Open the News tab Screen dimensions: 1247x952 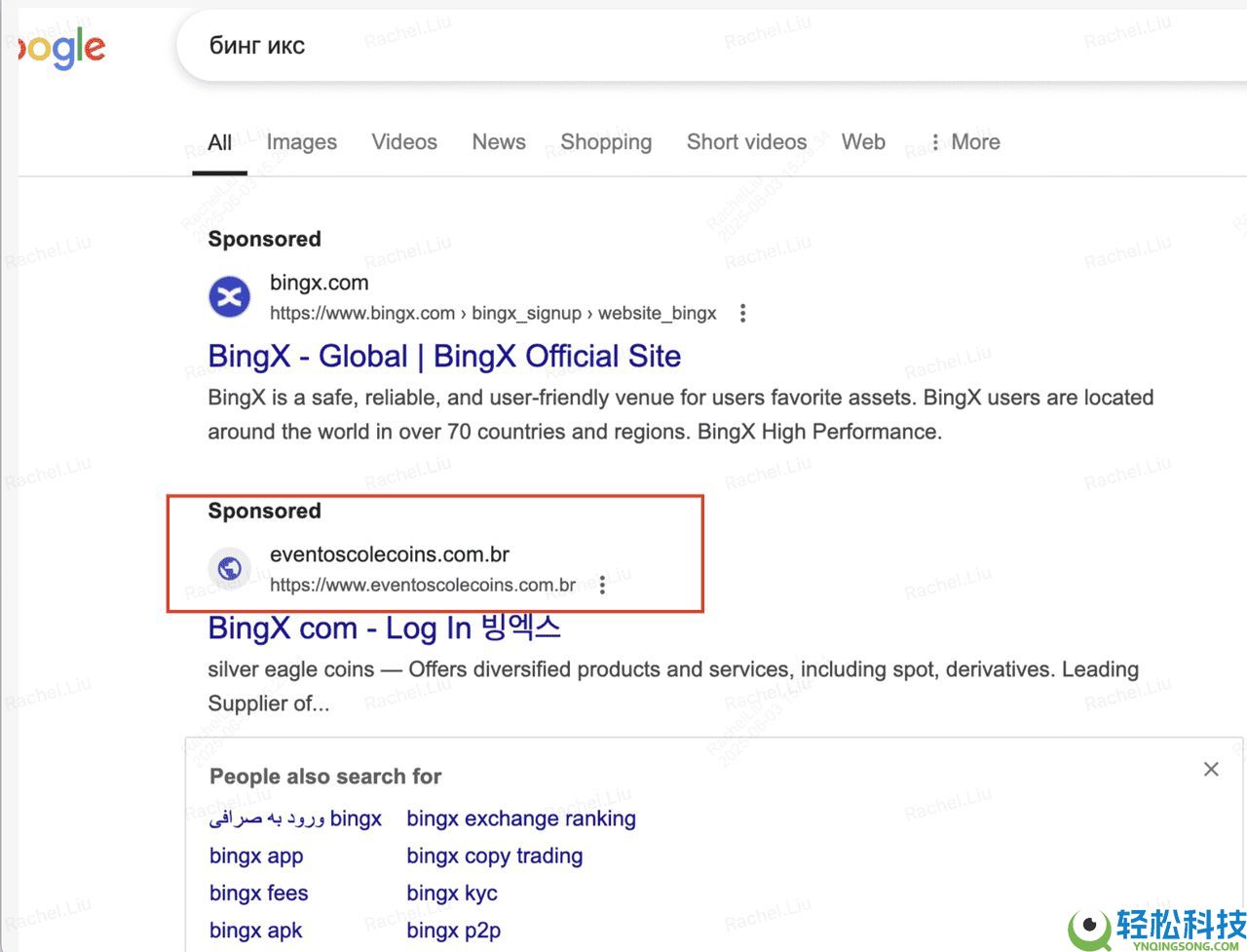(499, 142)
